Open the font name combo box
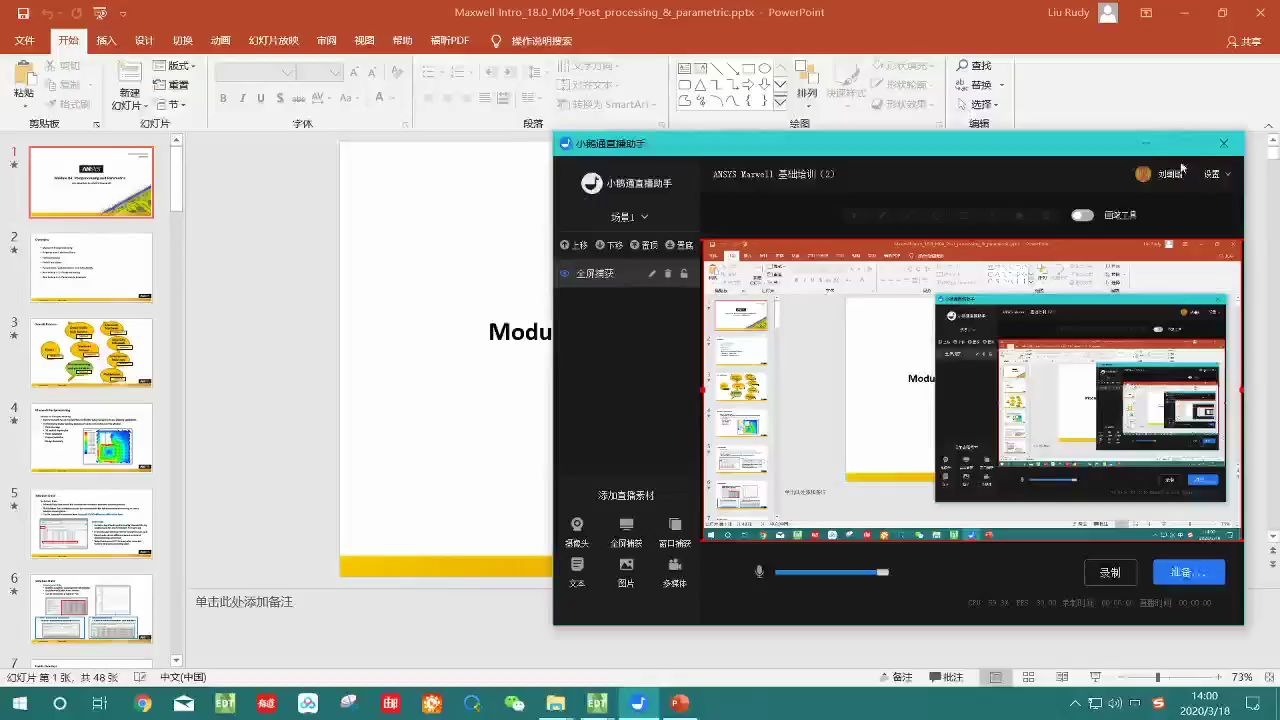The height and width of the screenshot is (720, 1280). [x=256, y=72]
